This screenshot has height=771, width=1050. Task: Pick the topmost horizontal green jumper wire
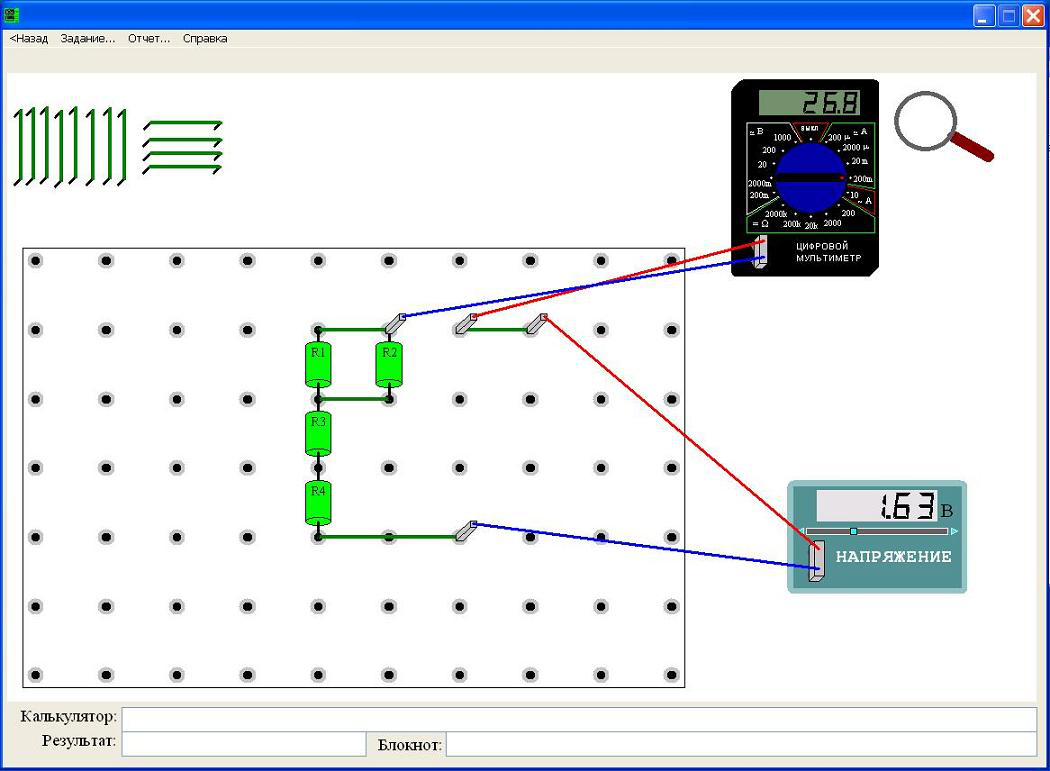click(182, 125)
